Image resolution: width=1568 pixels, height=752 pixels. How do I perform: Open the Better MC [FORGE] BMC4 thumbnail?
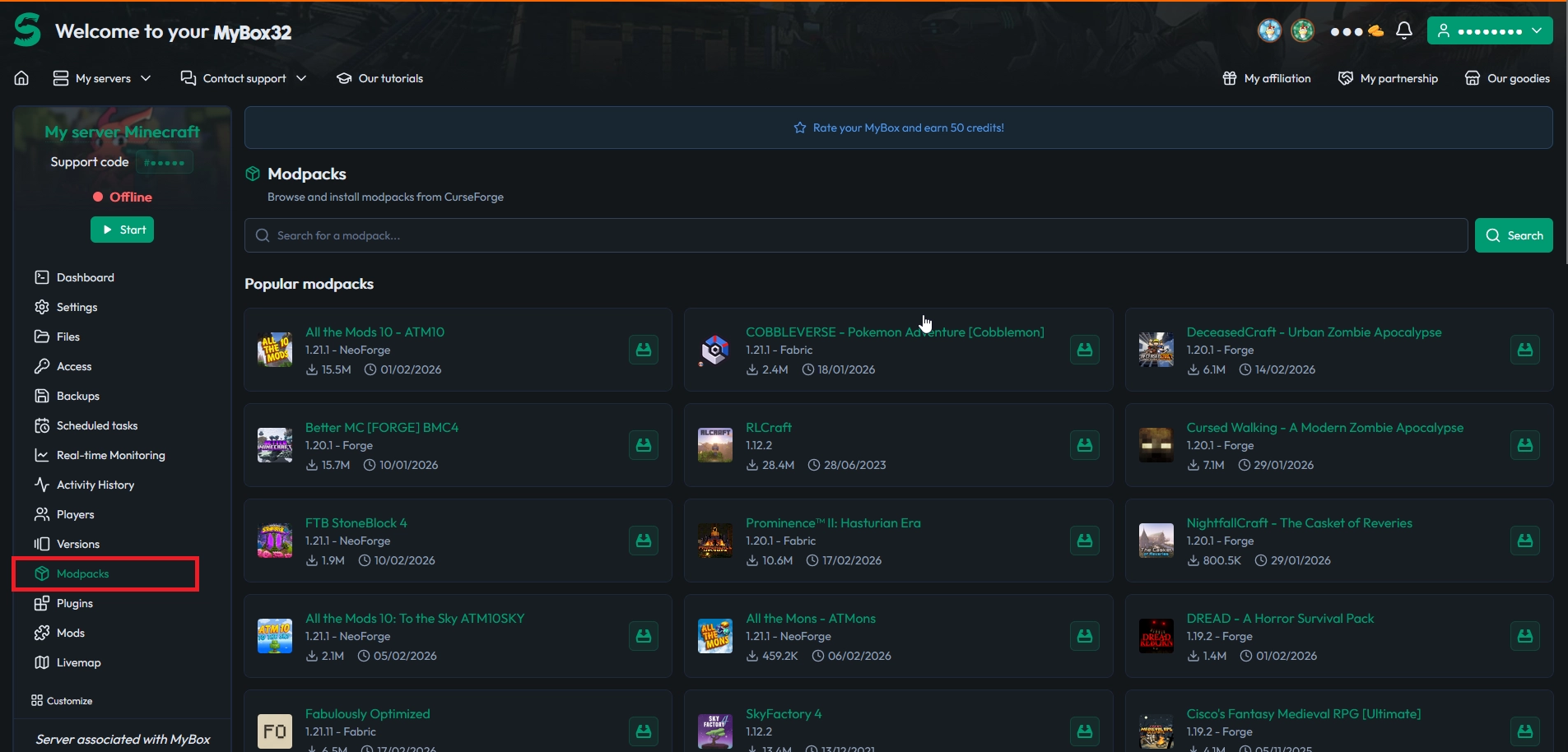[275, 445]
